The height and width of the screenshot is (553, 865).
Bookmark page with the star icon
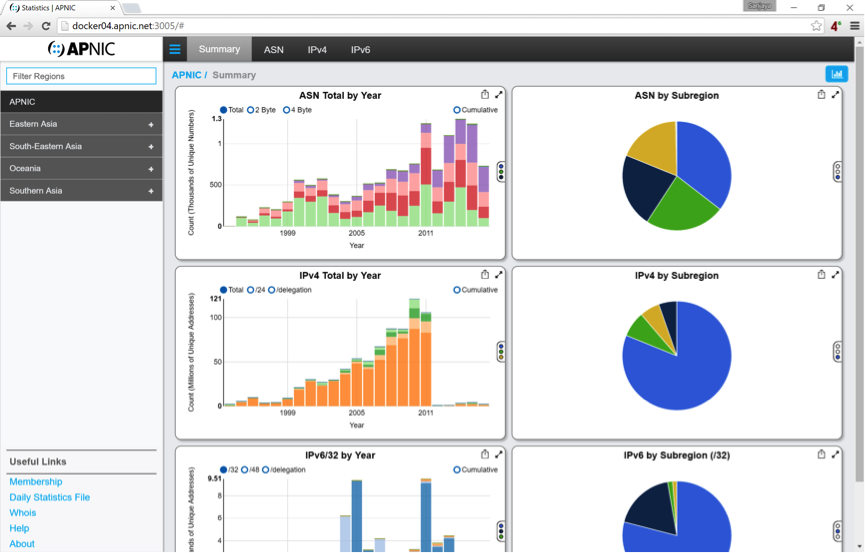tap(816, 26)
